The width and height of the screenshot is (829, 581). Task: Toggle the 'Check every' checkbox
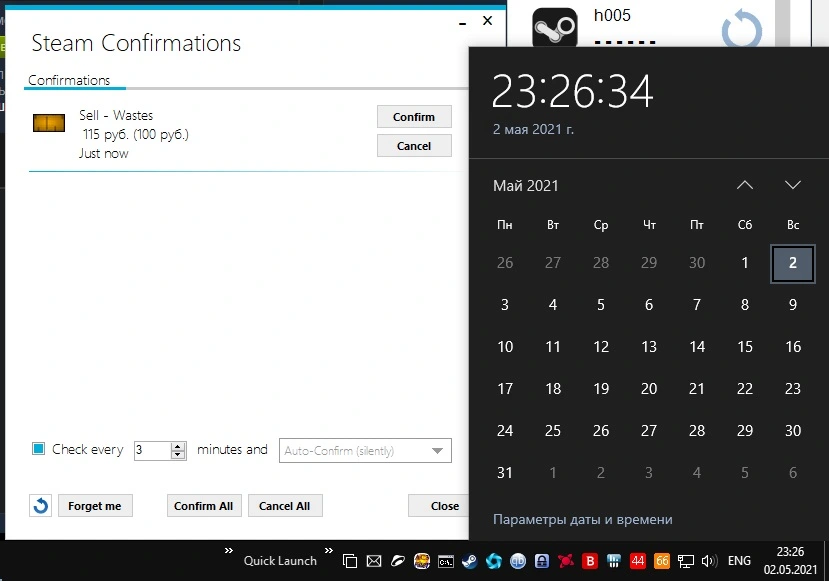(x=39, y=449)
